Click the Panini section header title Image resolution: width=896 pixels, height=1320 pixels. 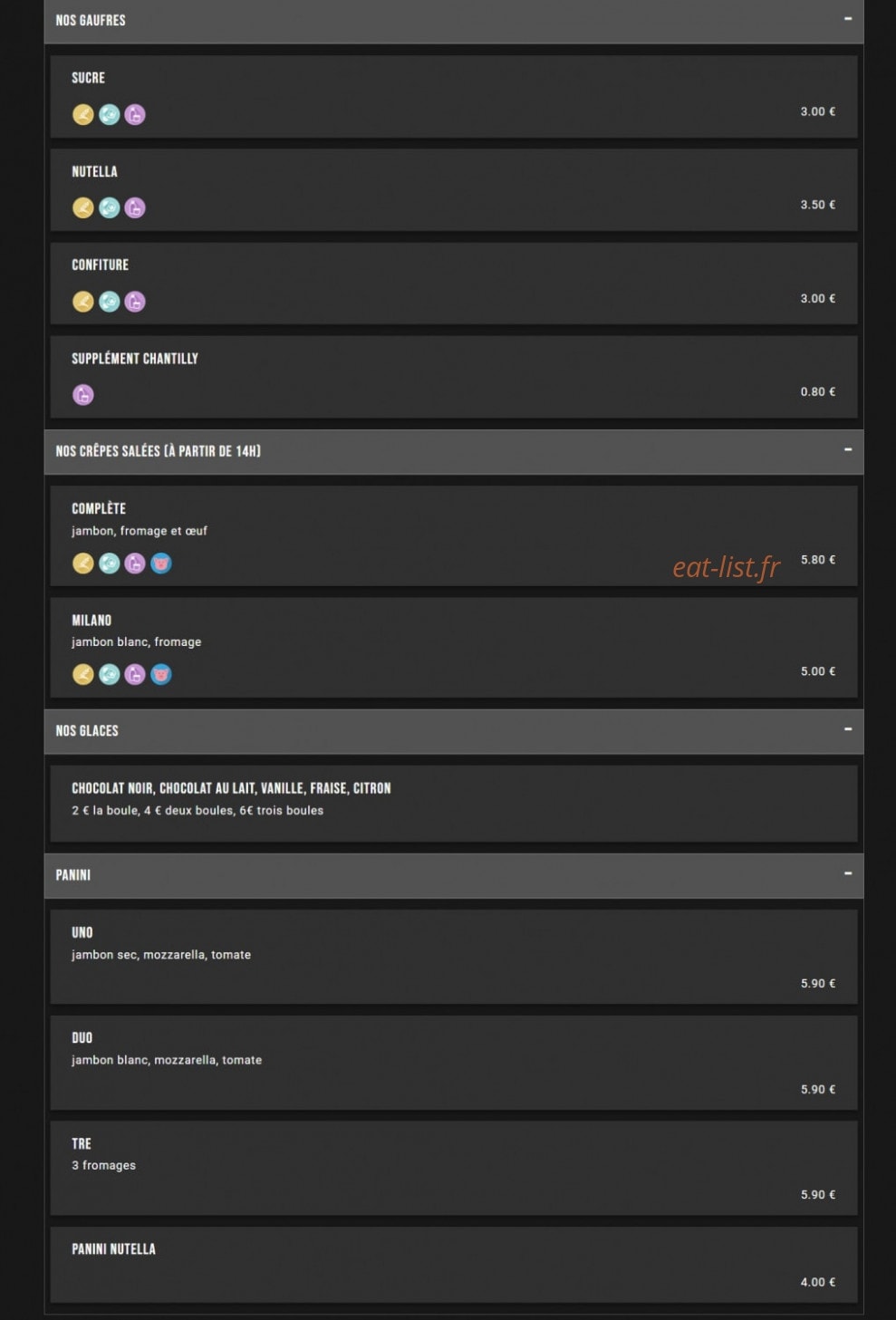click(73, 875)
